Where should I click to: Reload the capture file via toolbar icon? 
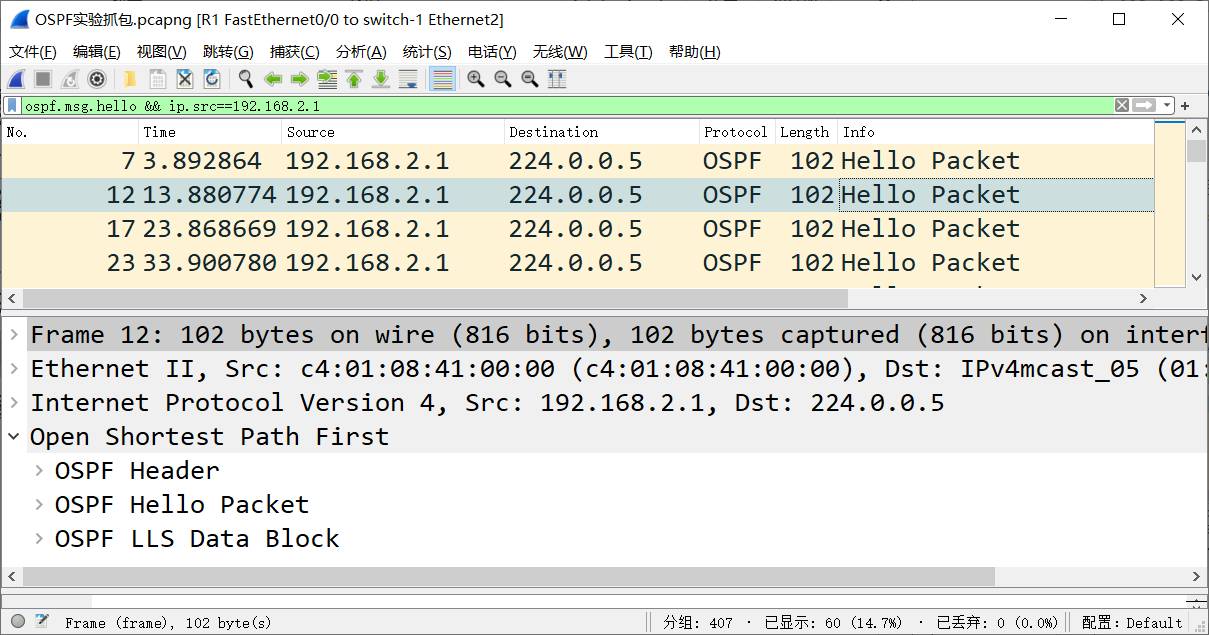point(212,80)
